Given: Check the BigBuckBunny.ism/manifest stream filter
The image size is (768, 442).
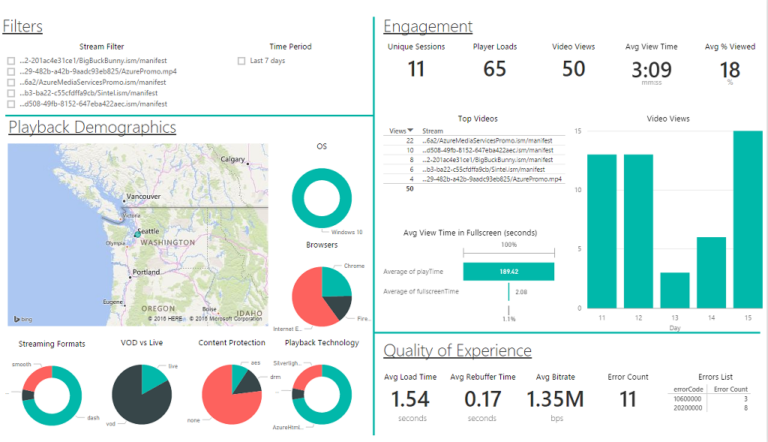Looking at the screenshot, I should 11,61.
